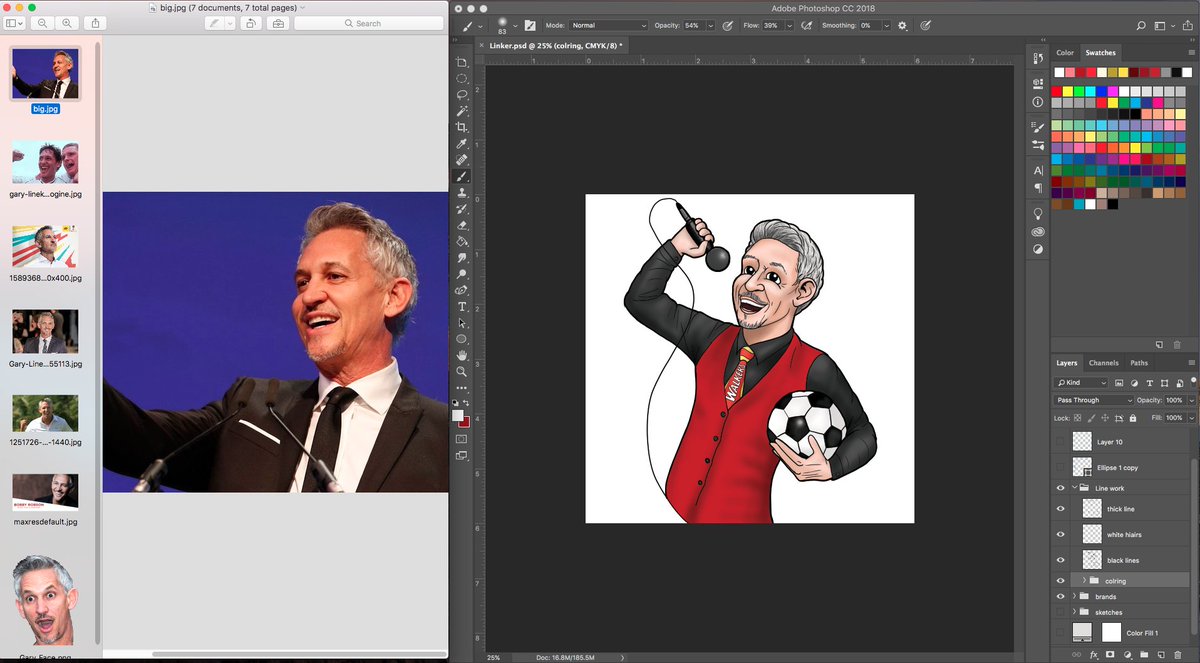1200x663 pixels.
Task: Hide the white hairs layer
Action: pos(1061,534)
